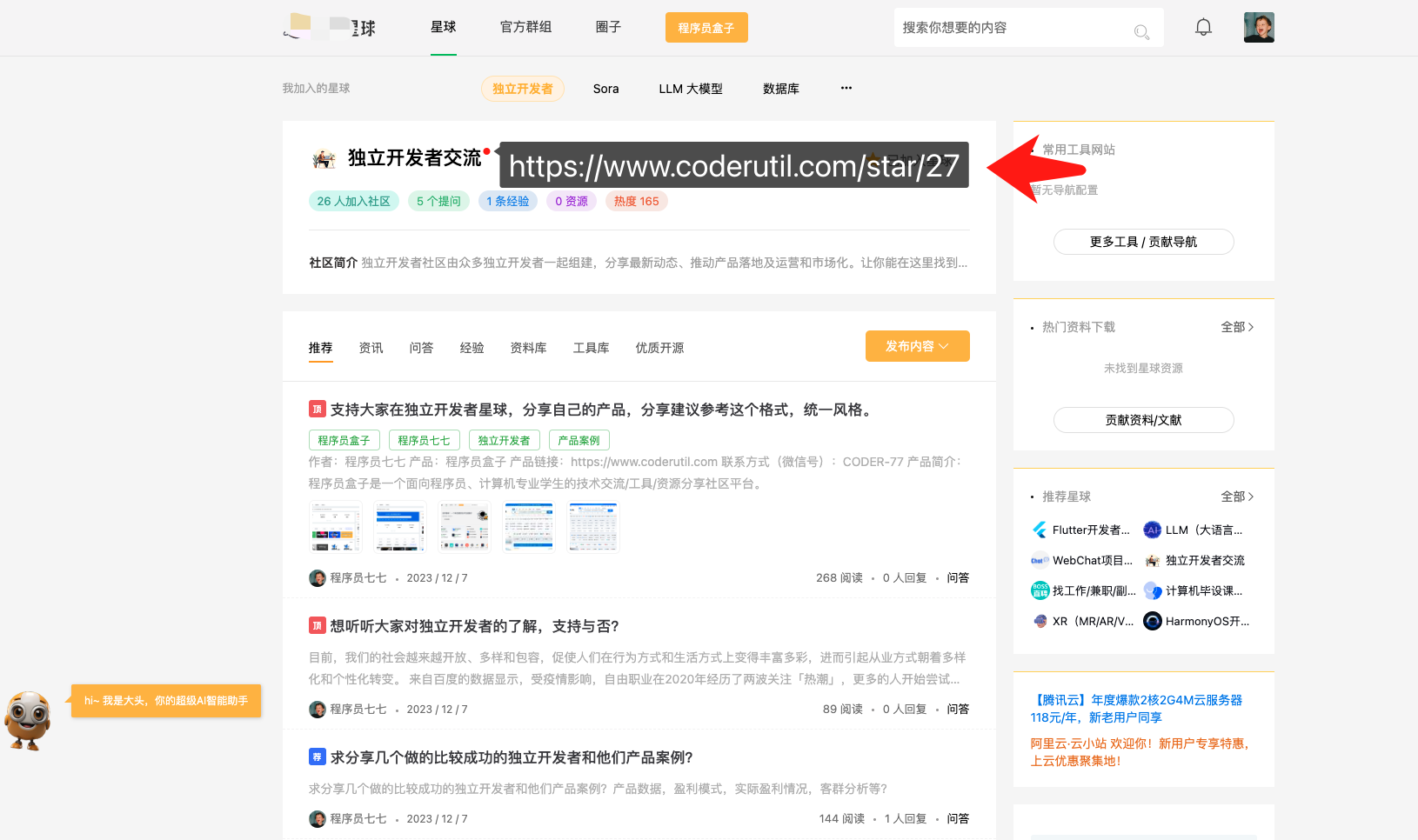Click the search magnifier icon
The image size is (1418, 840).
click(1141, 32)
